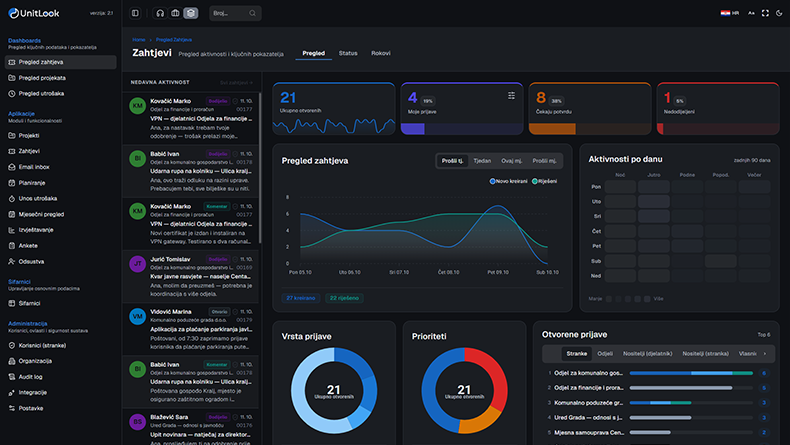Click Komunalno poduzeće gr... progress bar
Screen dimensions: 790x445
click(691, 403)
